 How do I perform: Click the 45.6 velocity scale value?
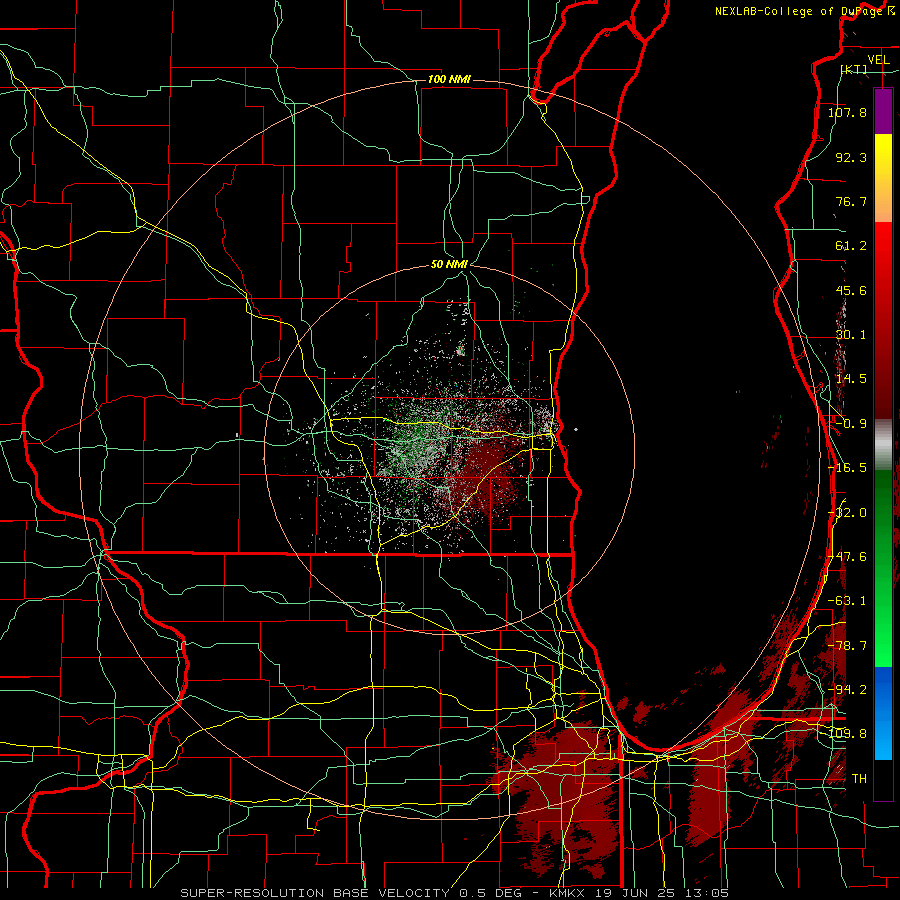(851, 290)
